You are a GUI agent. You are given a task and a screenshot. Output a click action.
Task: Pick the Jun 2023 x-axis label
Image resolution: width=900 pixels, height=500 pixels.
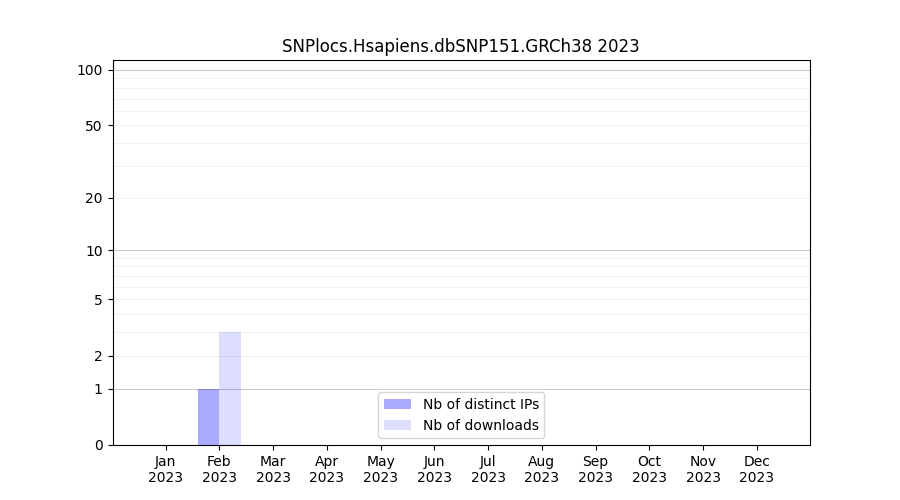(x=434, y=469)
